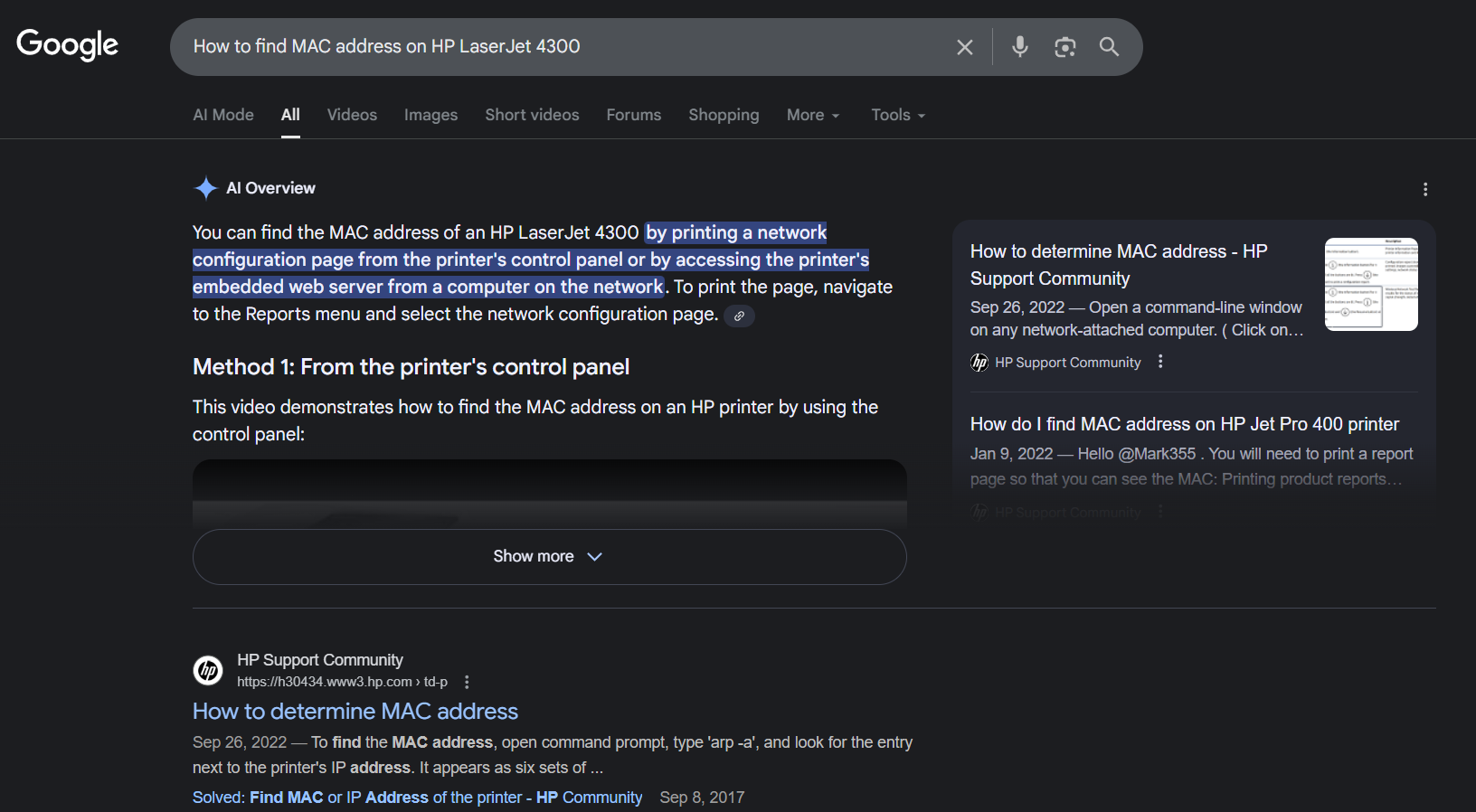Click in the search input field
Viewport: 1476px width, 812px height.
565,47
